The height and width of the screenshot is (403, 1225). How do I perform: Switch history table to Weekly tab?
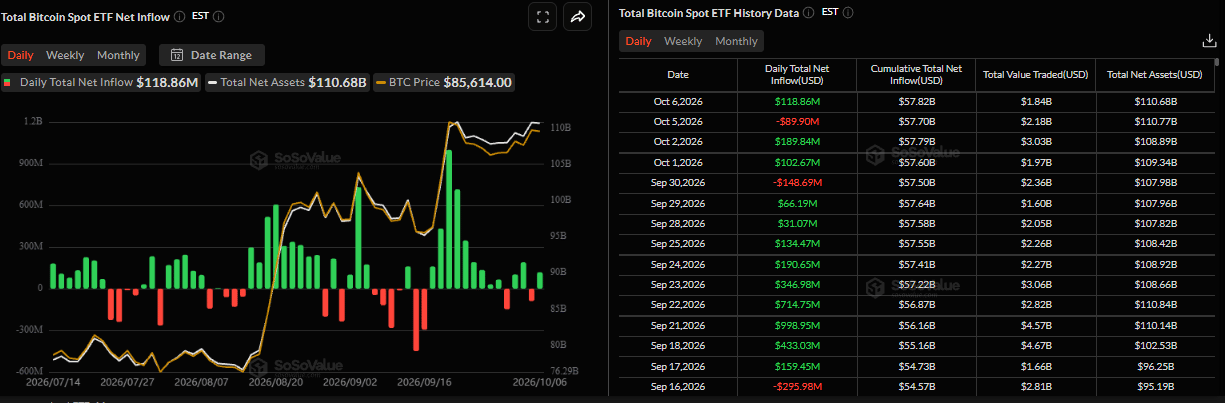pos(683,41)
